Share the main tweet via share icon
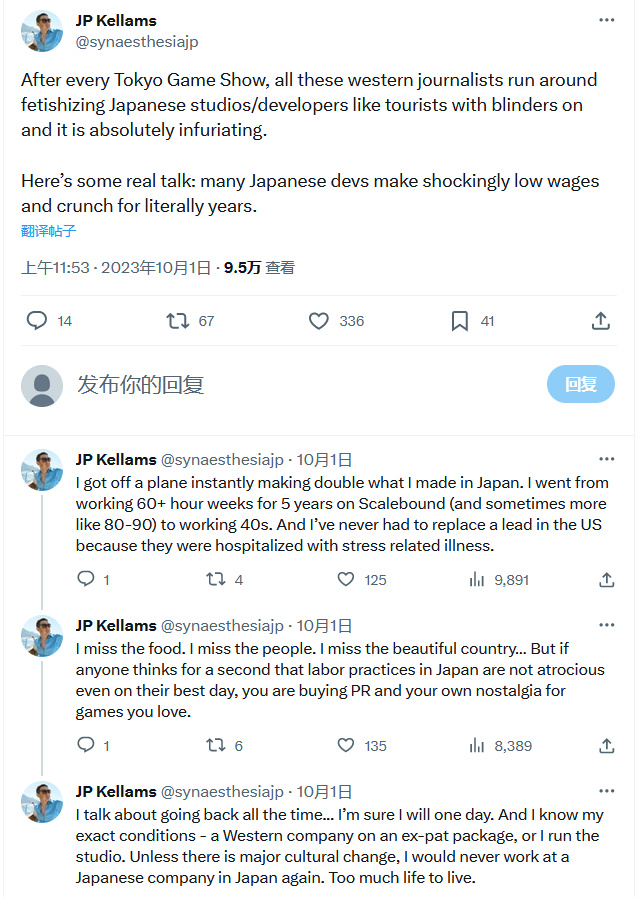 (x=601, y=321)
